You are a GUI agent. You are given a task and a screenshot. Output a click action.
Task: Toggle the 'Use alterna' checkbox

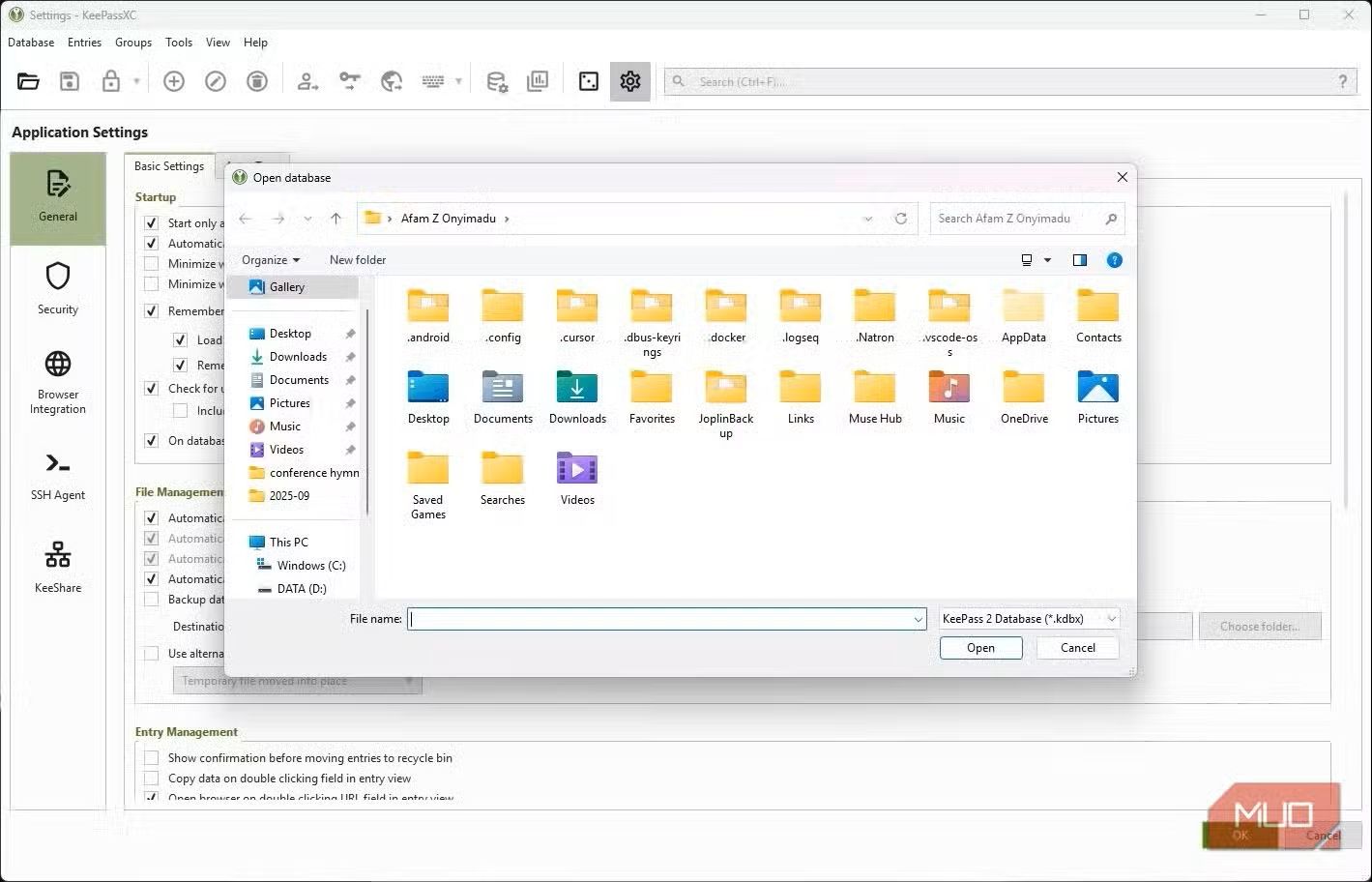point(151,653)
